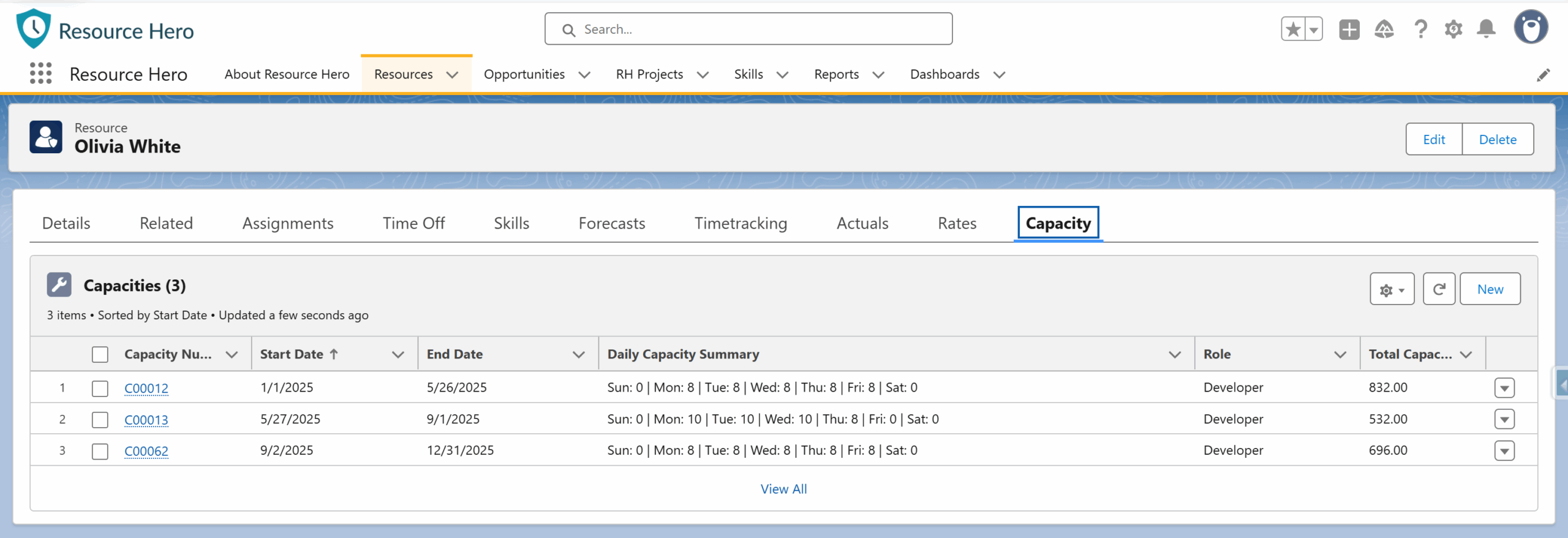Open capacity record C00012 link

(x=146, y=388)
